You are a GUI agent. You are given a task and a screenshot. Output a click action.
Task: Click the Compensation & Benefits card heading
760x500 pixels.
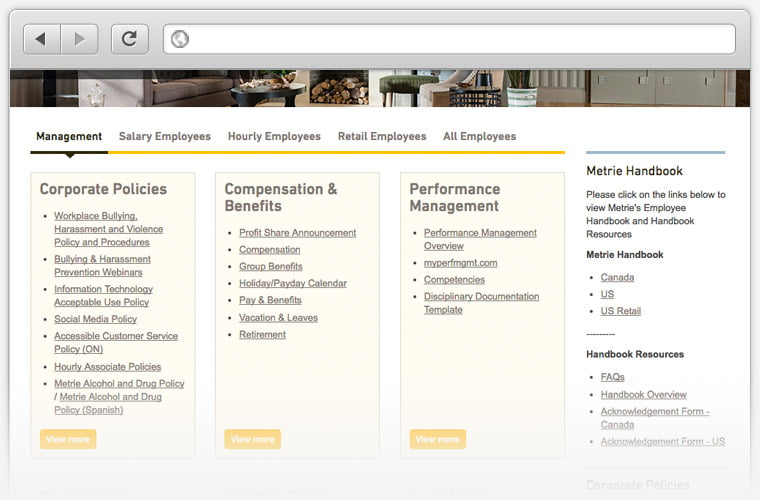click(281, 197)
